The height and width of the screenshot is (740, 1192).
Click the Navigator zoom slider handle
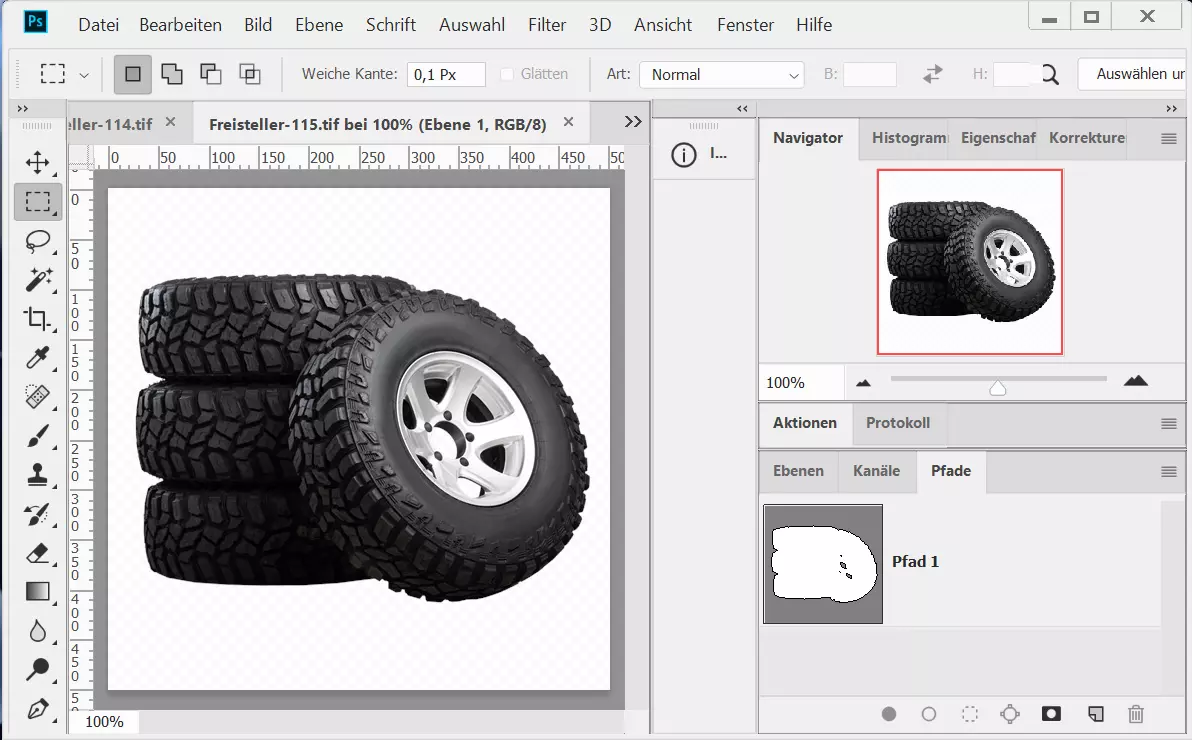[997, 388]
